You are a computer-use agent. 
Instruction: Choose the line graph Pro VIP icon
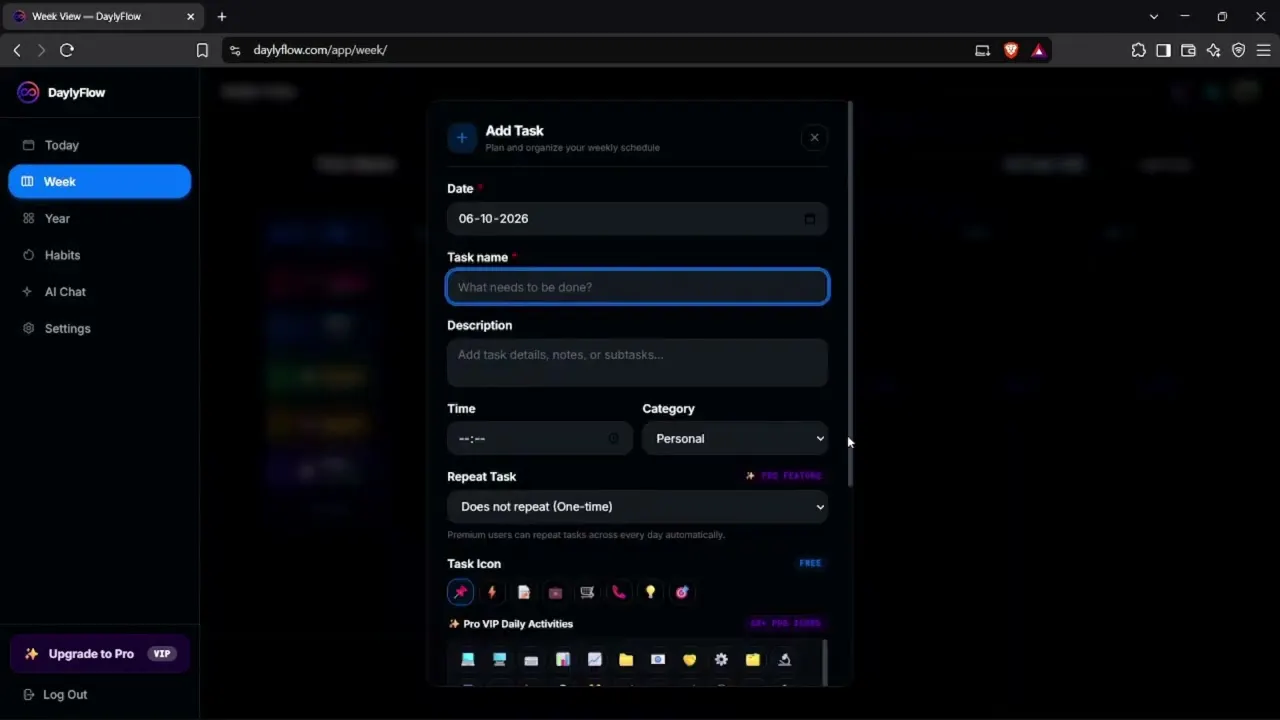click(x=595, y=660)
